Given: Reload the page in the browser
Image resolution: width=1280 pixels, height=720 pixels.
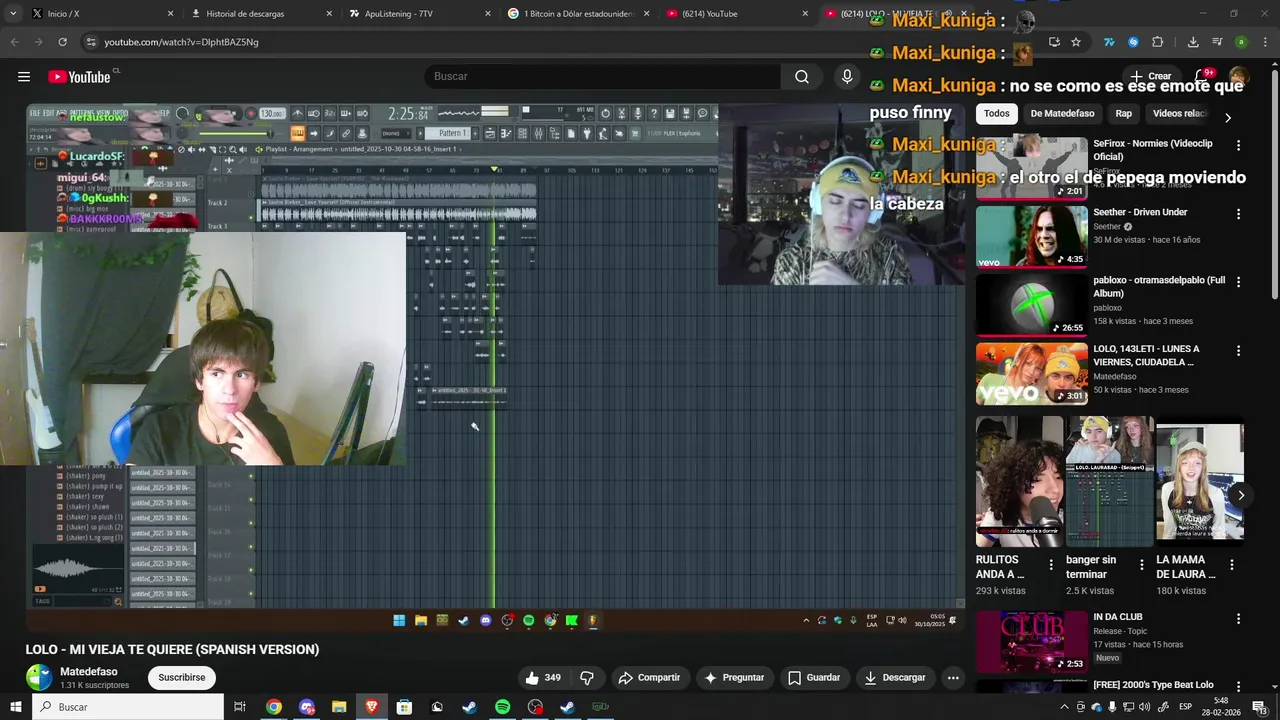Looking at the screenshot, I should pyautogui.click(x=62, y=42).
